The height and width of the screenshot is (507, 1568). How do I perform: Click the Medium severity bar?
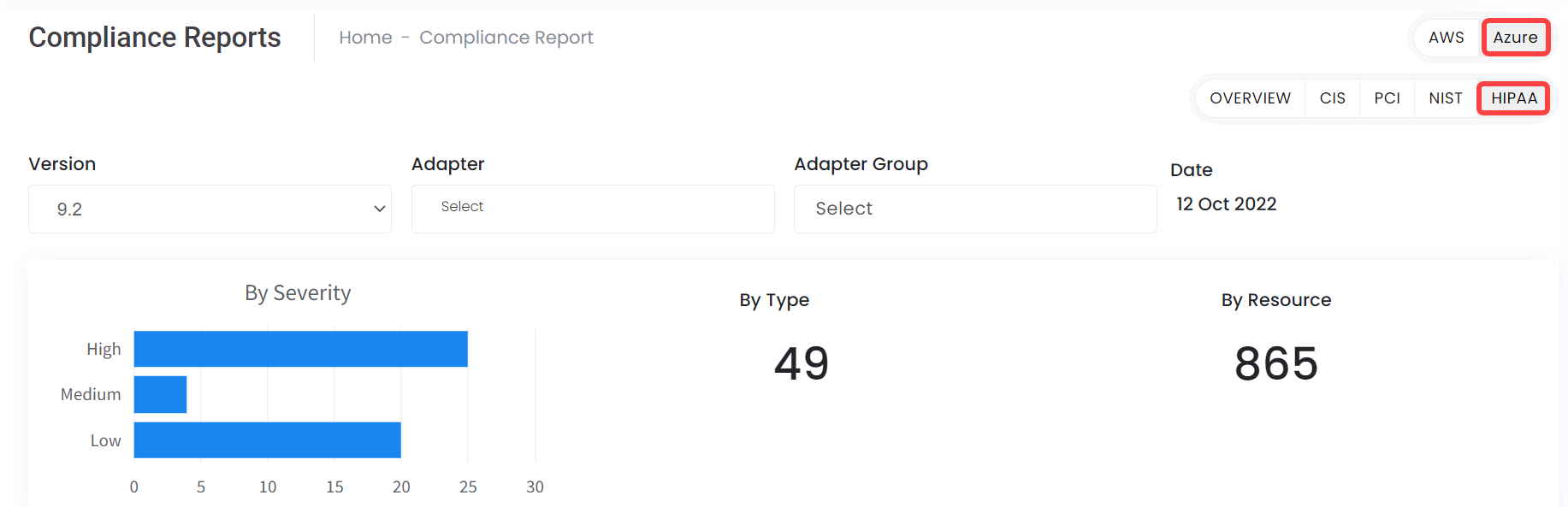click(x=160, y=394)
